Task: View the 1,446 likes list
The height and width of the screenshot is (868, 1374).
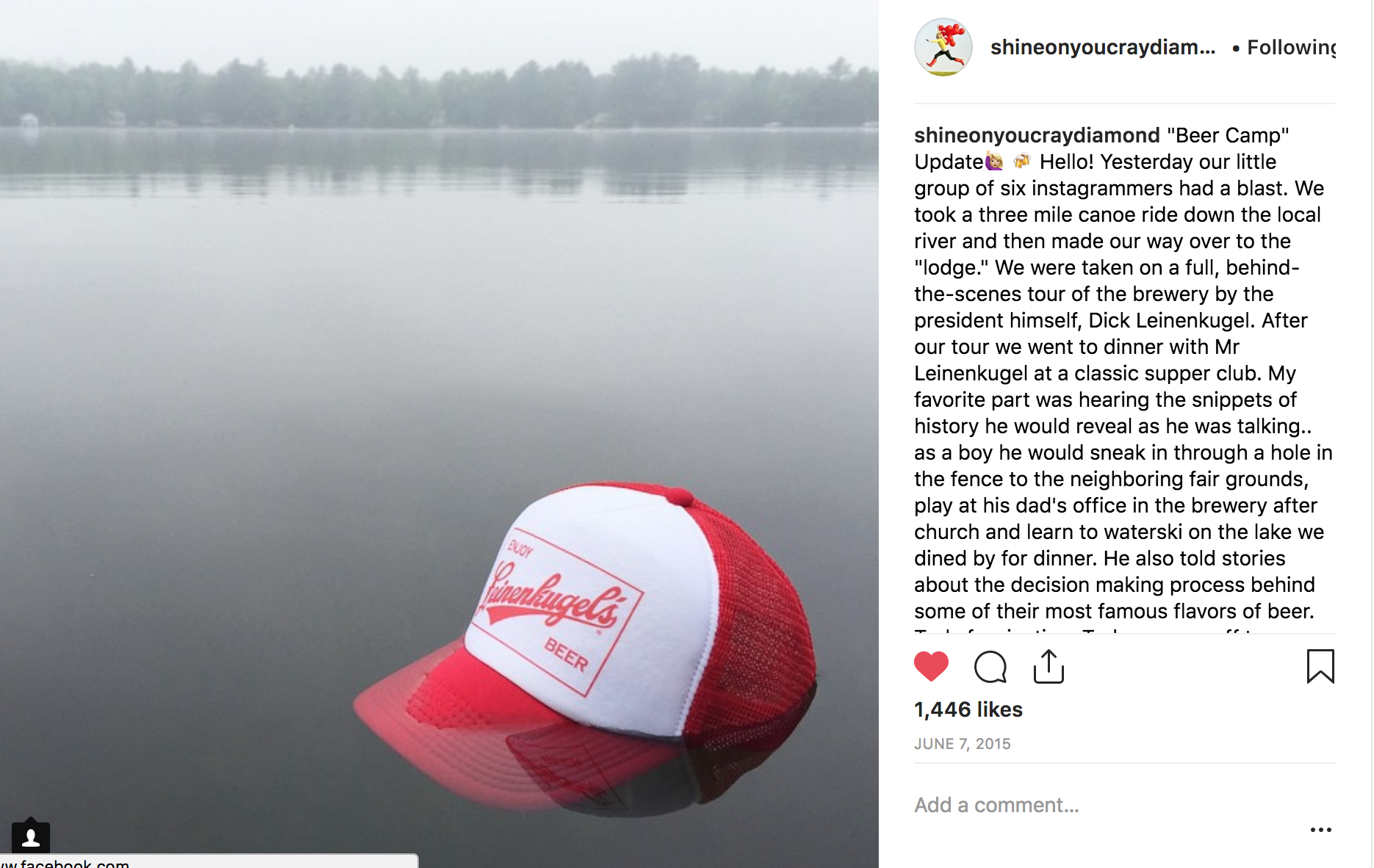Action: 968,709
